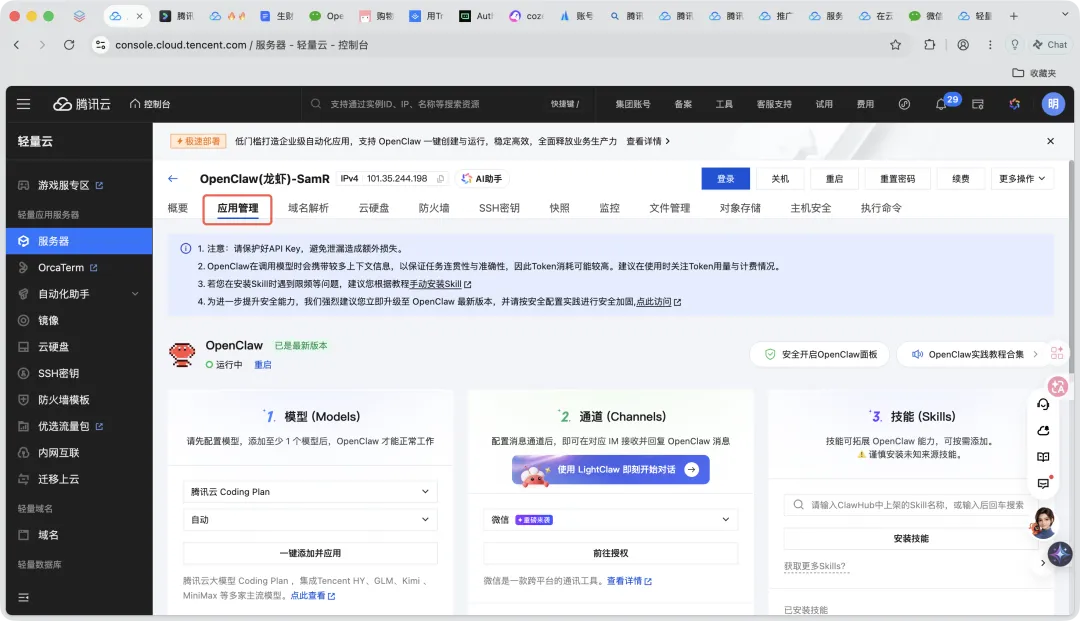Open the hamburger menu in Tencent Cloud header
Image resolution: width=1080 pixels, height=621 pixels.
pos(23,104)
